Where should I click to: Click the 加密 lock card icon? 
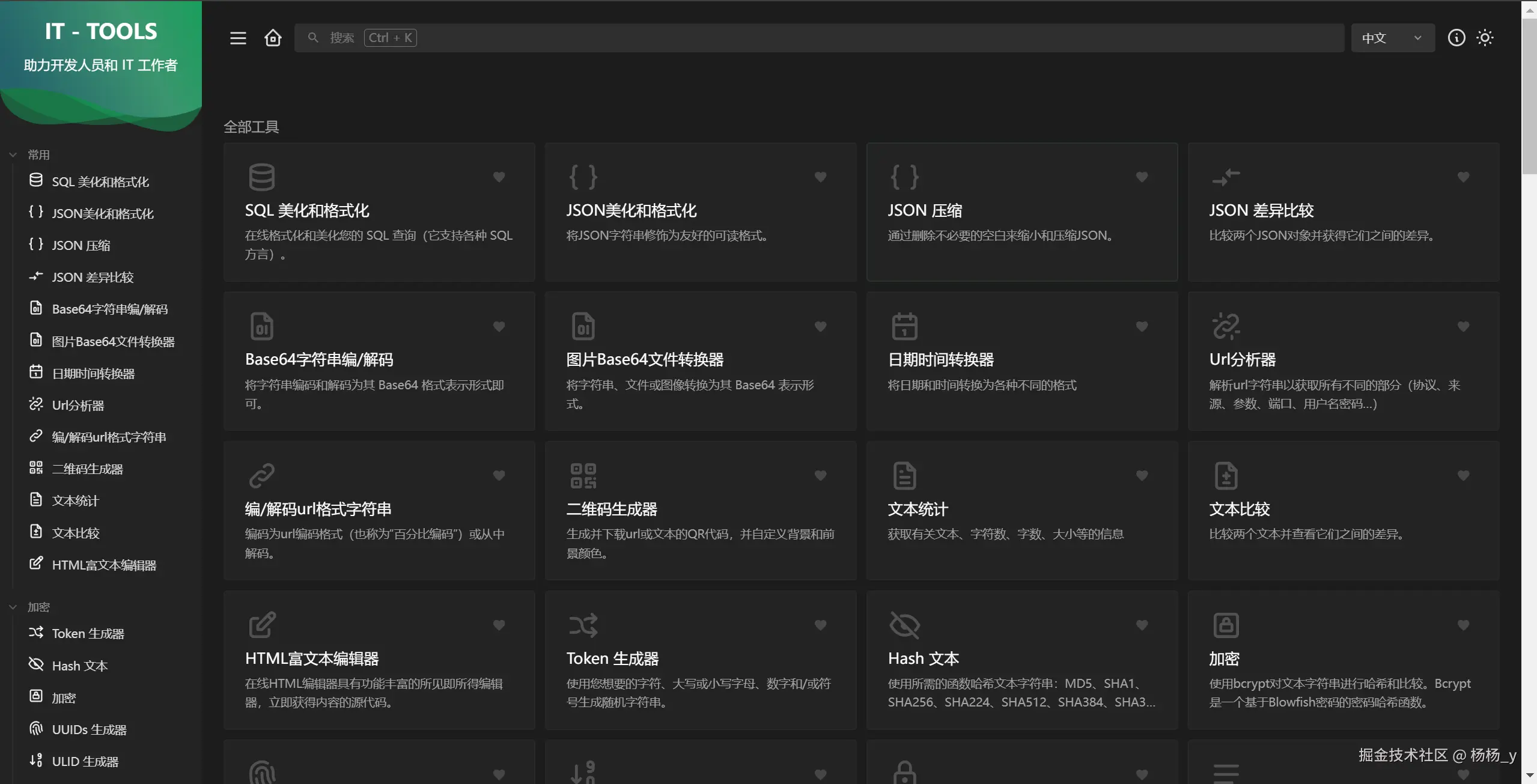click(x=1226, y=625)
